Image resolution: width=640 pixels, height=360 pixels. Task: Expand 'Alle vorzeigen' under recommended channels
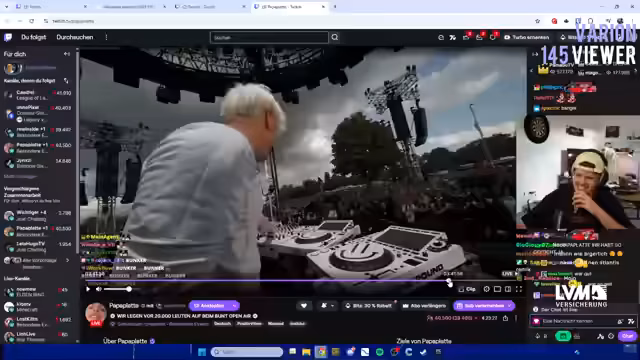[38, 260]
